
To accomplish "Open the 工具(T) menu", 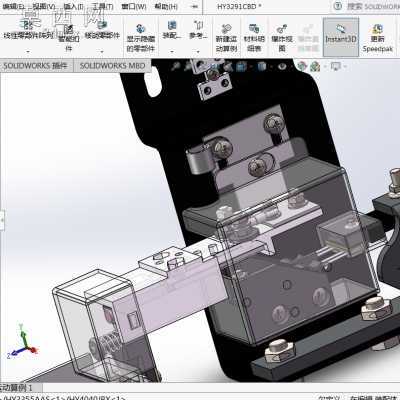I will [x=103, y=6].
